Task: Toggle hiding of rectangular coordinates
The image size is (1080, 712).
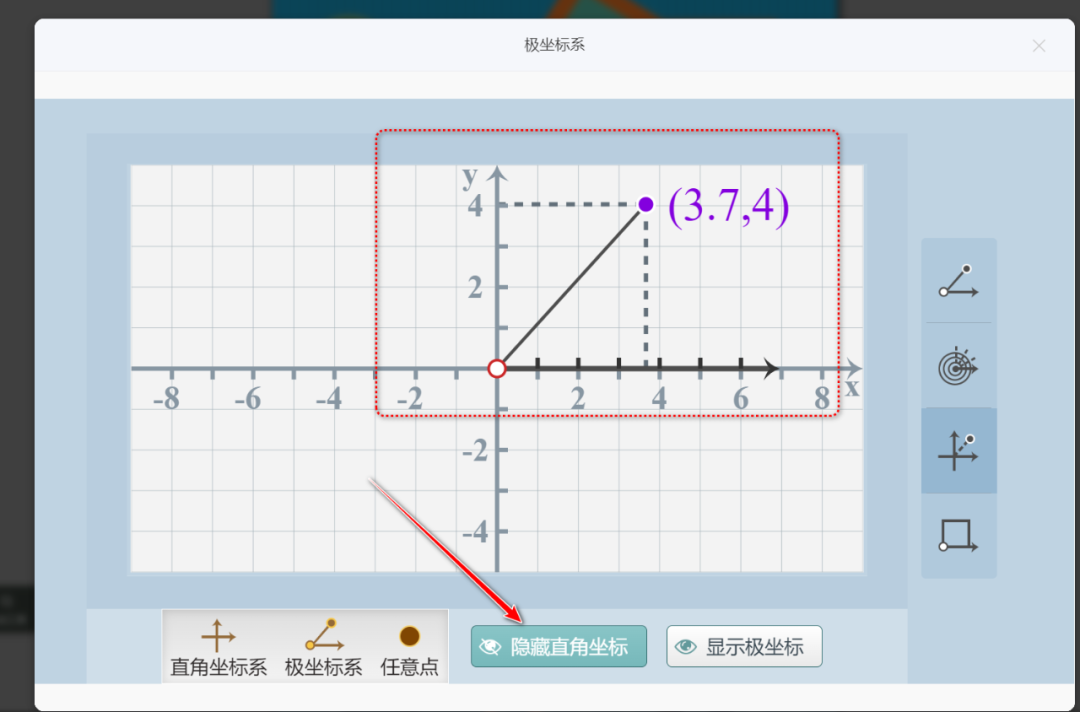Action: tap(558, 646)
